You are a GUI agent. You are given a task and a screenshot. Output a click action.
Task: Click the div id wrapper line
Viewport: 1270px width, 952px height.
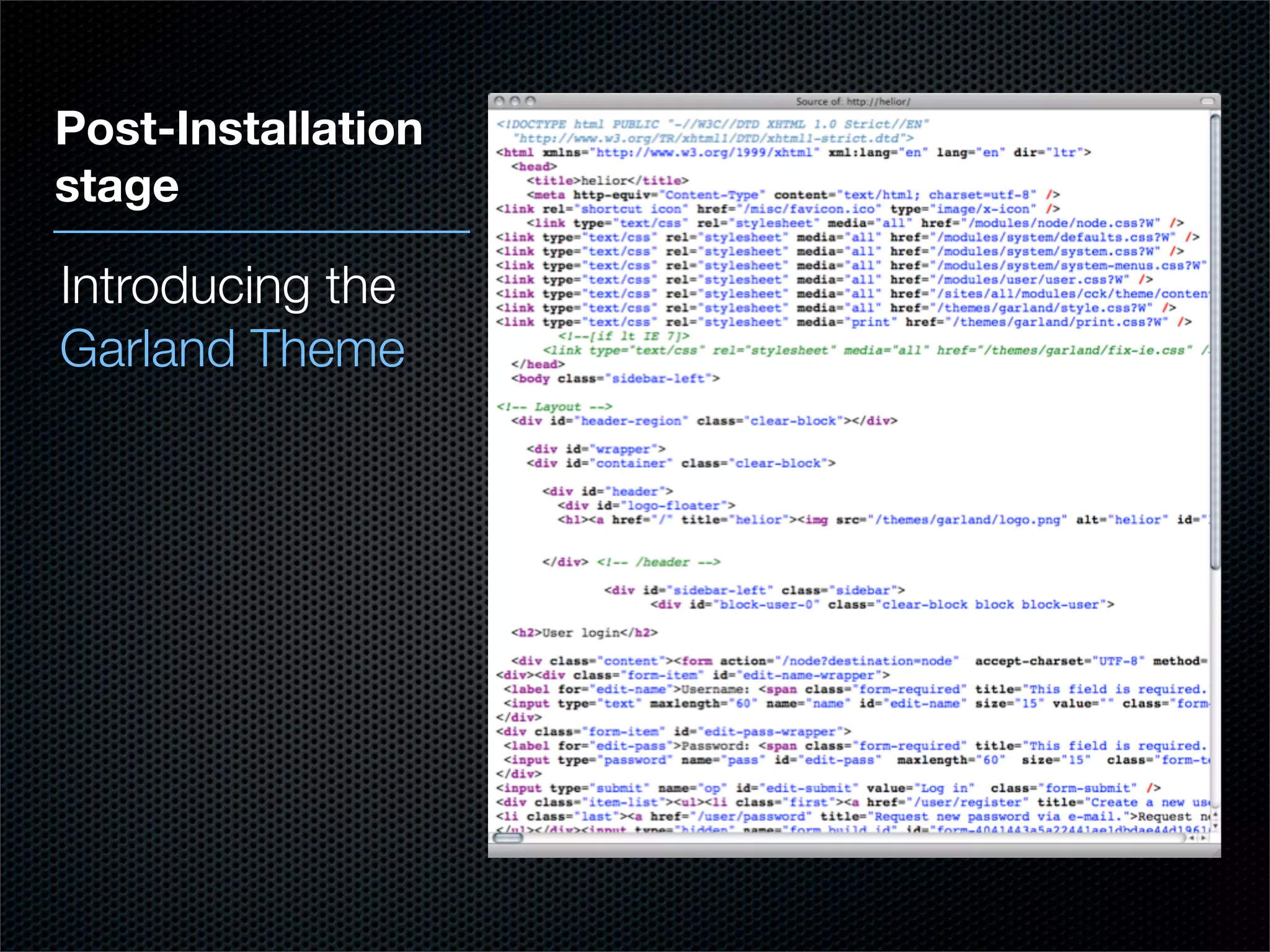point(596,449)
